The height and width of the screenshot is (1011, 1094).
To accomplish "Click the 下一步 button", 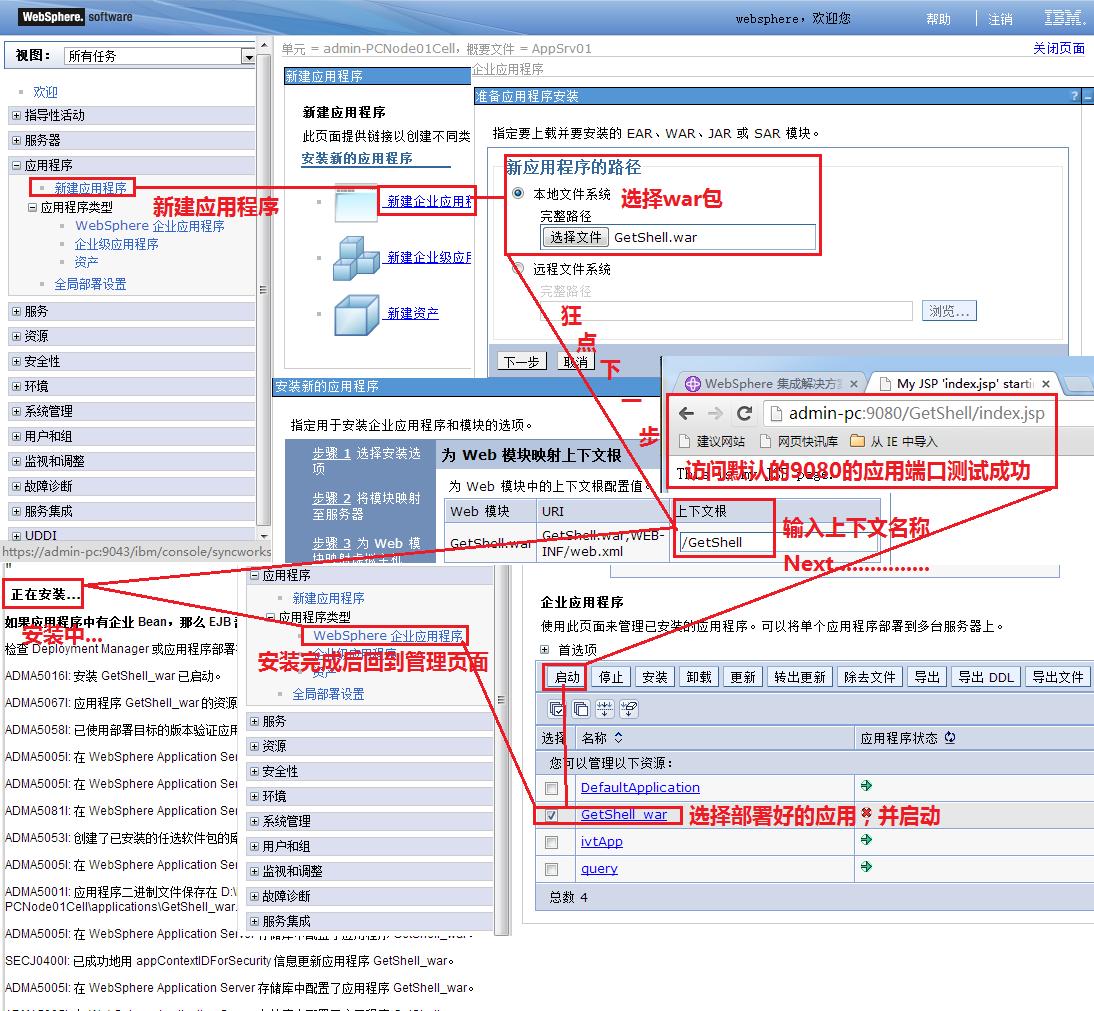I will [x=521, y=361].
